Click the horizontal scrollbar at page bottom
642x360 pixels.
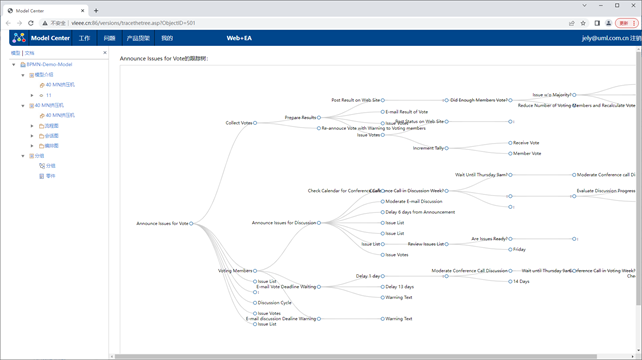(x=355, y=357)
